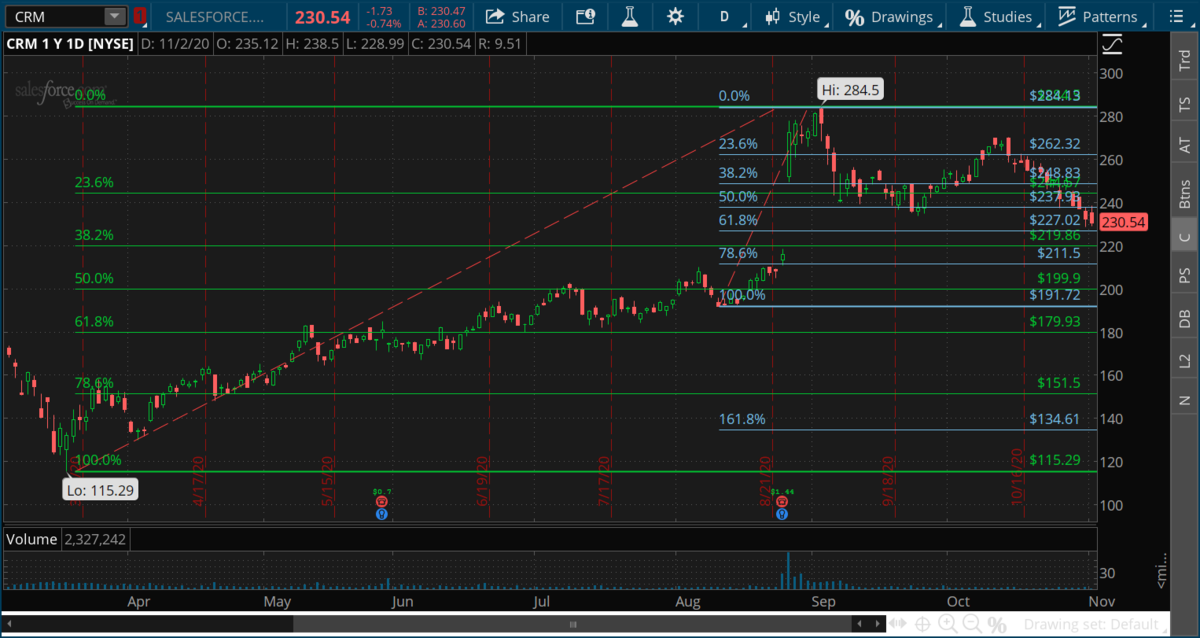Click the red symbol link number icon
1200x638 pixels.
coord(140,16)
